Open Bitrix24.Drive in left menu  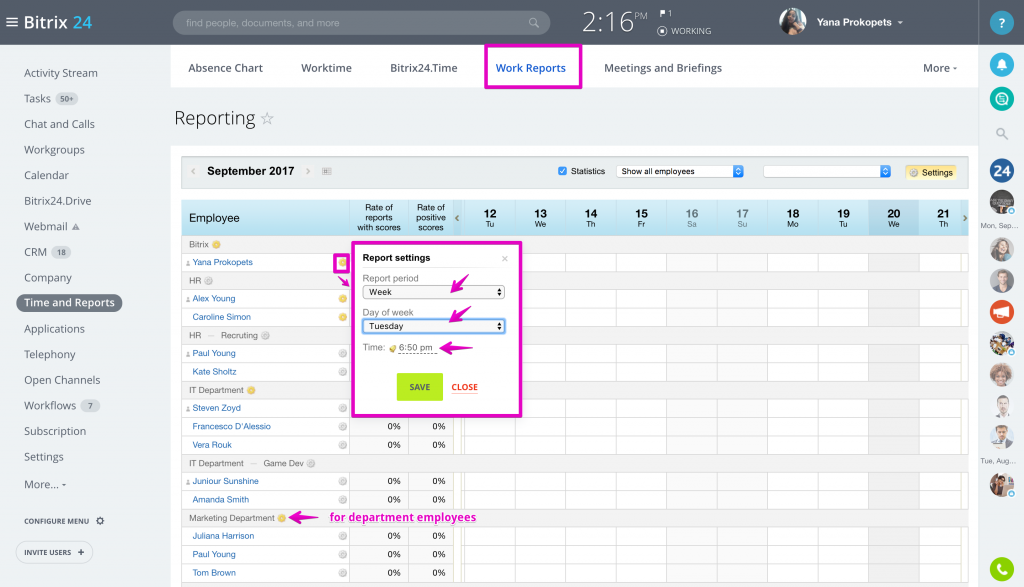pyautogui.click(x=57, y=201)
